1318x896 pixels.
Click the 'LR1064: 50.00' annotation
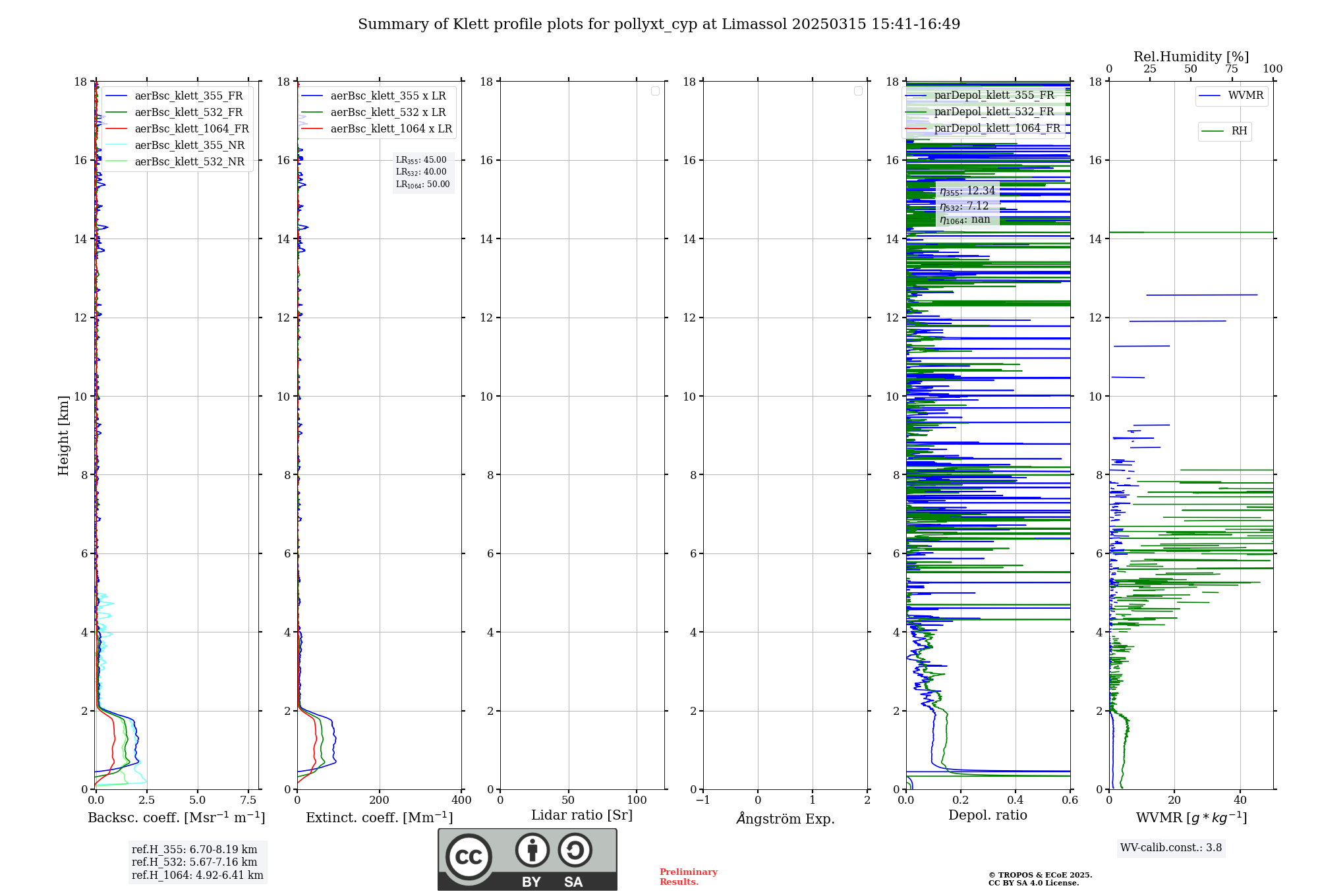(422, 184)
